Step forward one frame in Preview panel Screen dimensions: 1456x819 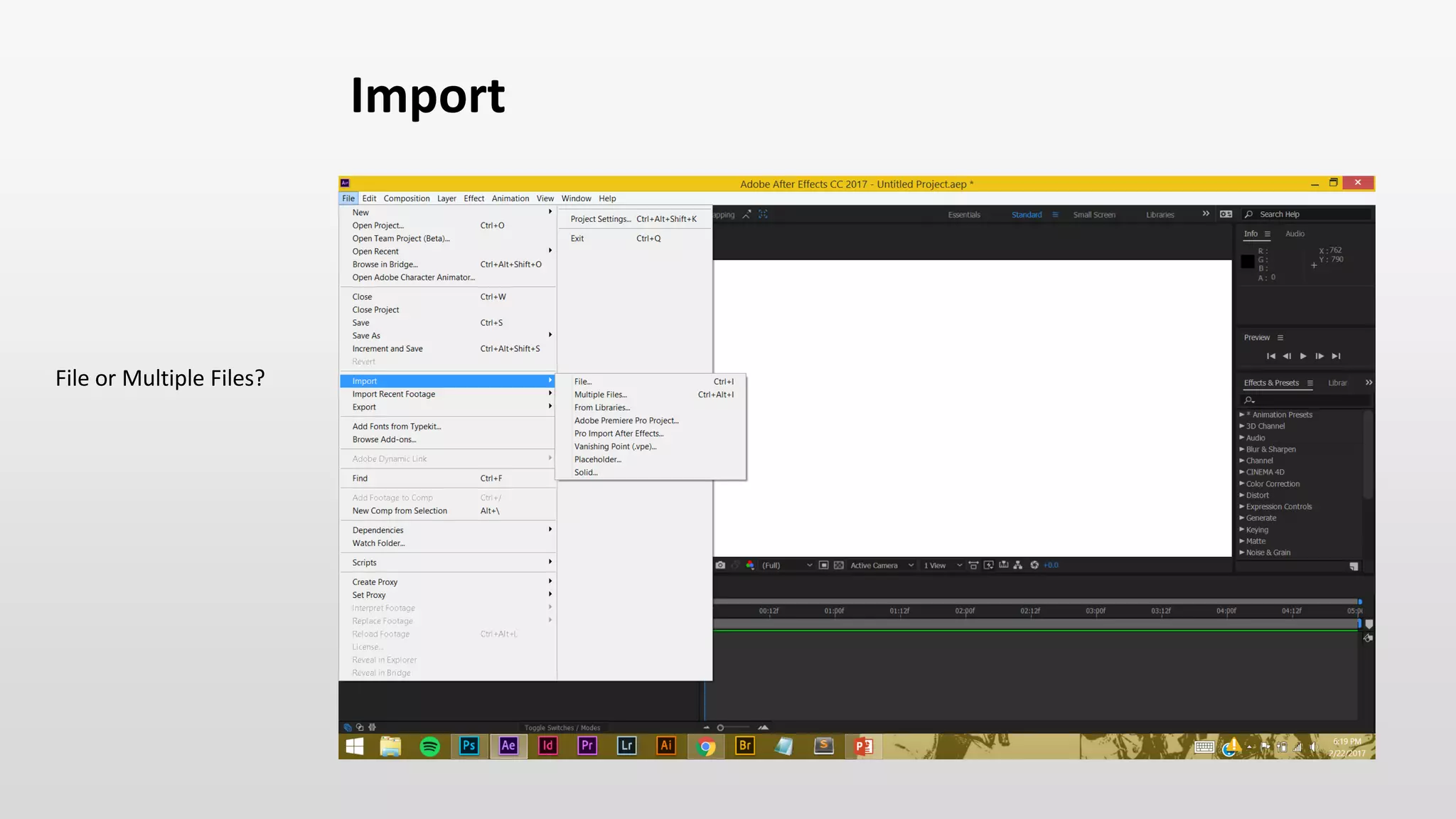[1319, 356]
